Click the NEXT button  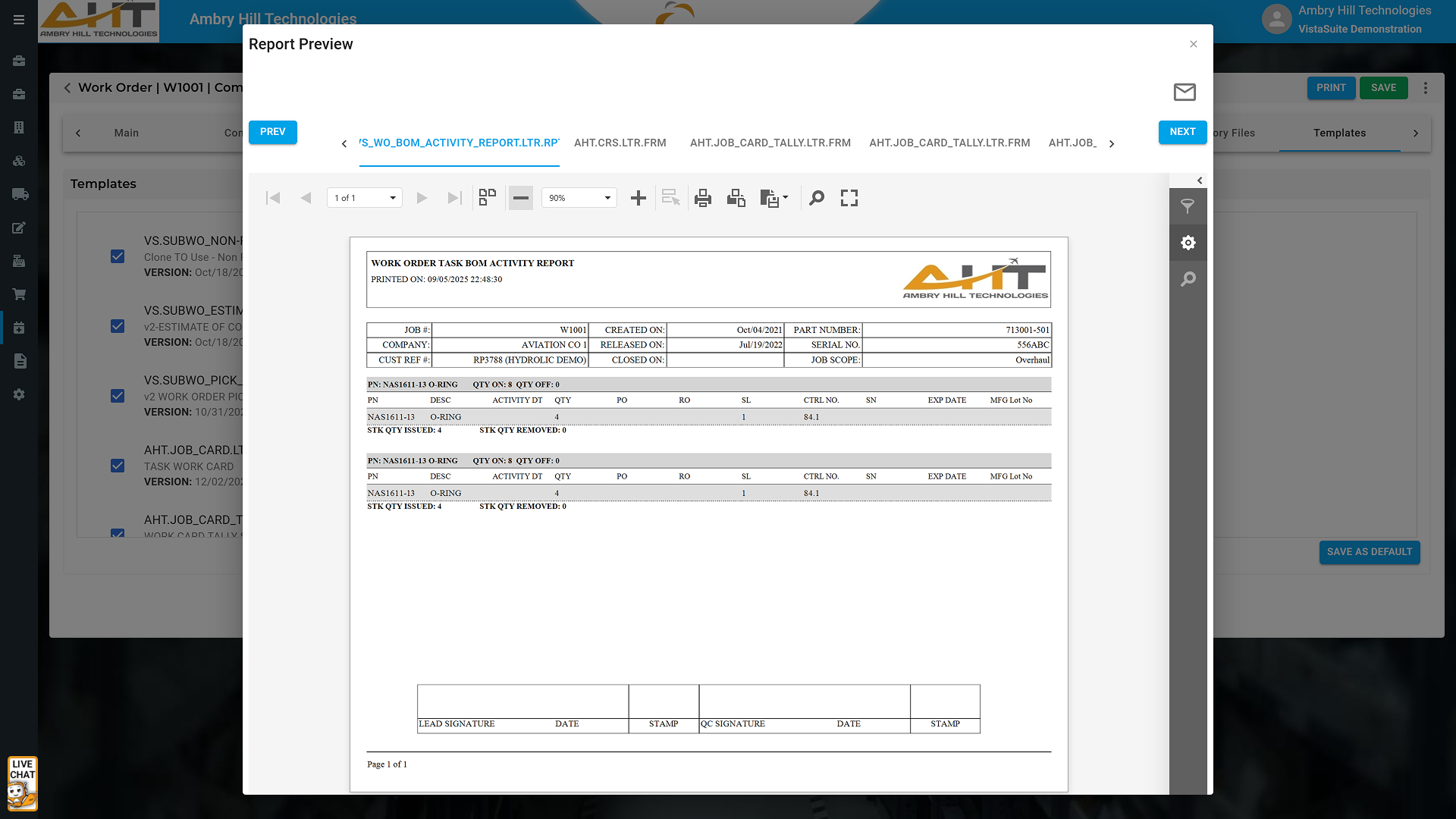coord(1182,131)
